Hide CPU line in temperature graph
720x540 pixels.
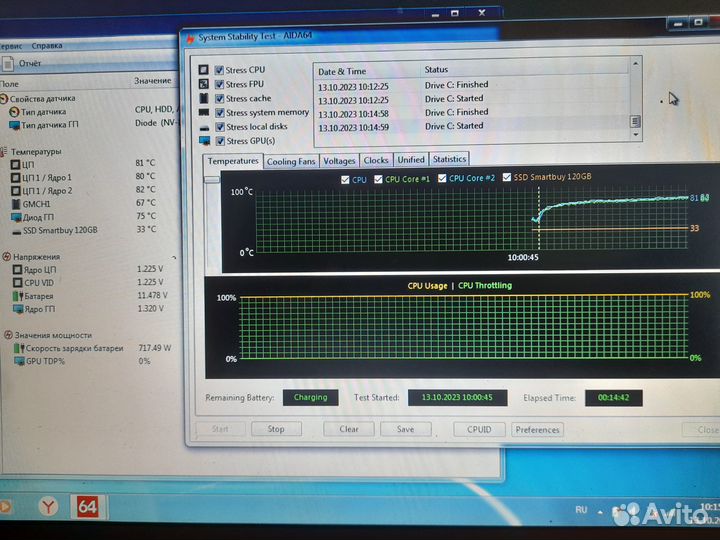[x=345, y=180]
